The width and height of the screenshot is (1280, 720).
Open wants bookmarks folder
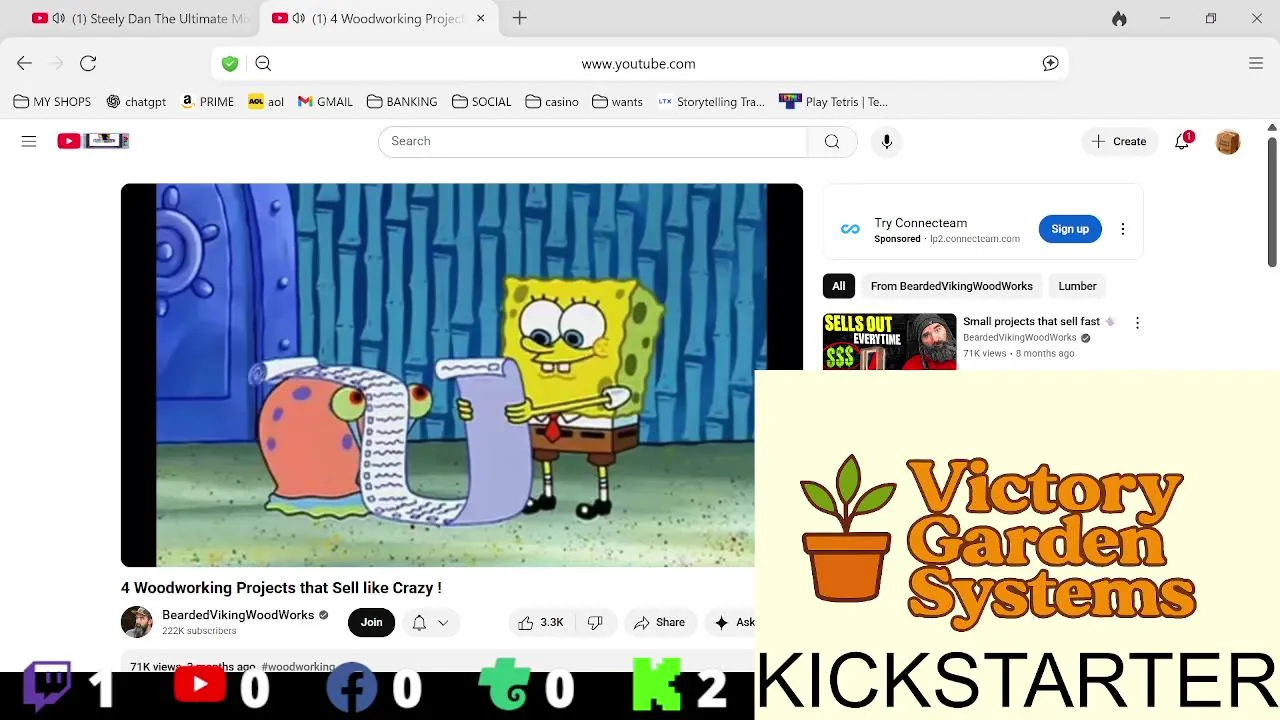click(617, 102)
